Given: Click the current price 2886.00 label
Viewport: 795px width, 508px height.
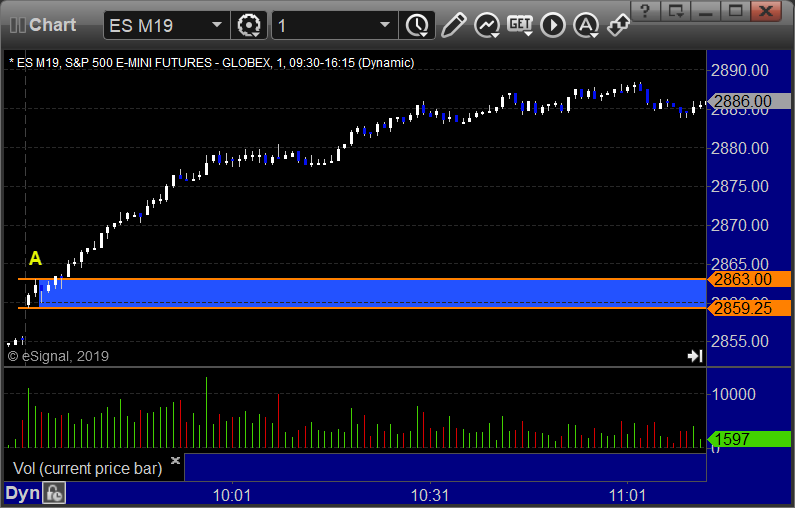Looking at the screenshot, I should click(x=749, y=101).
